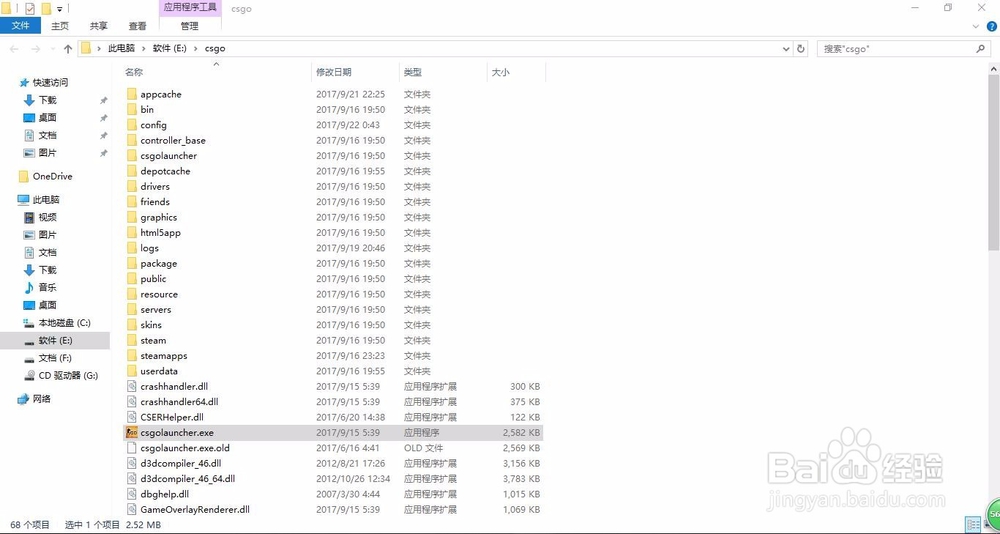Open the ribbon help question mark
The image size is (1000, 534).
tap(992, 26)
